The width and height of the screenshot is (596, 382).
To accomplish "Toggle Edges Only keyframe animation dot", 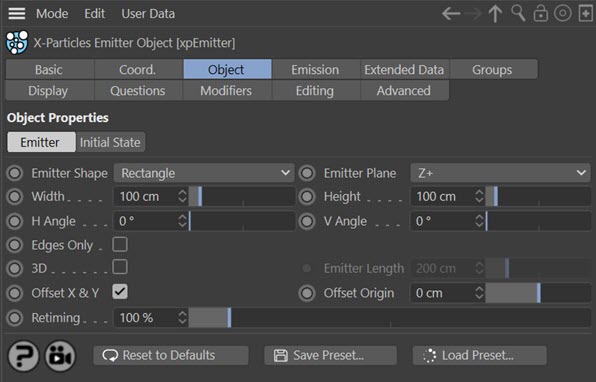I will 15,245.
